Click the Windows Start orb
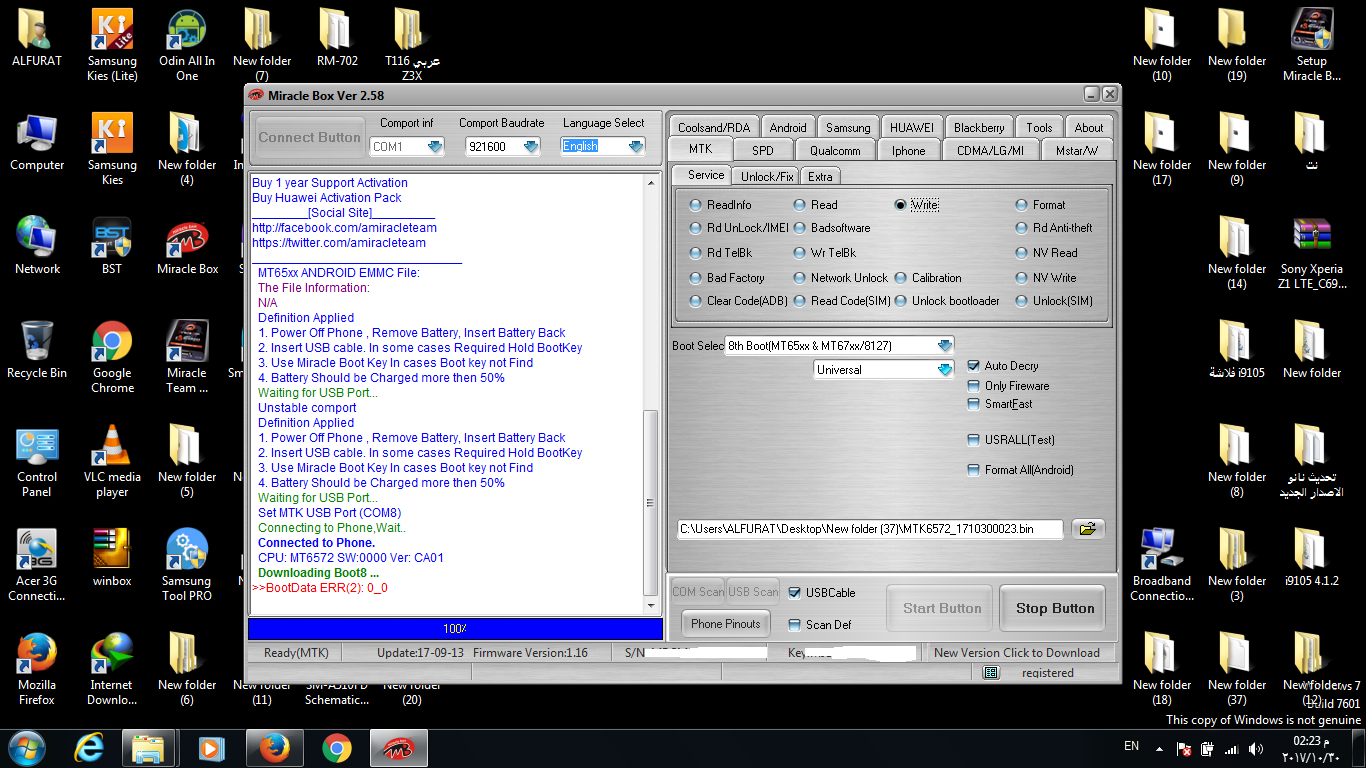 tap(25, 748)
